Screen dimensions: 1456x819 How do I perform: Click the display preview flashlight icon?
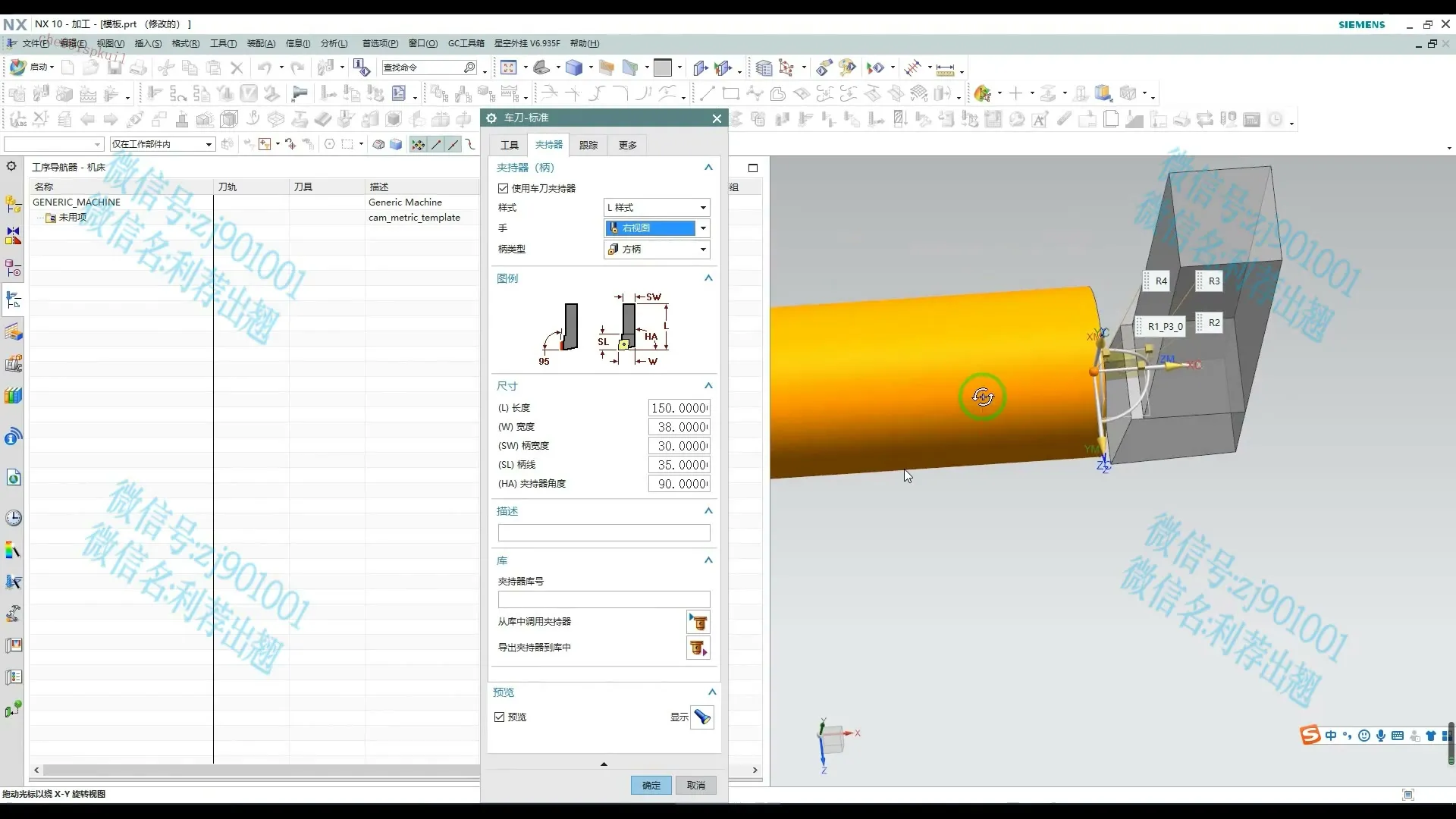tap(702, 717)
